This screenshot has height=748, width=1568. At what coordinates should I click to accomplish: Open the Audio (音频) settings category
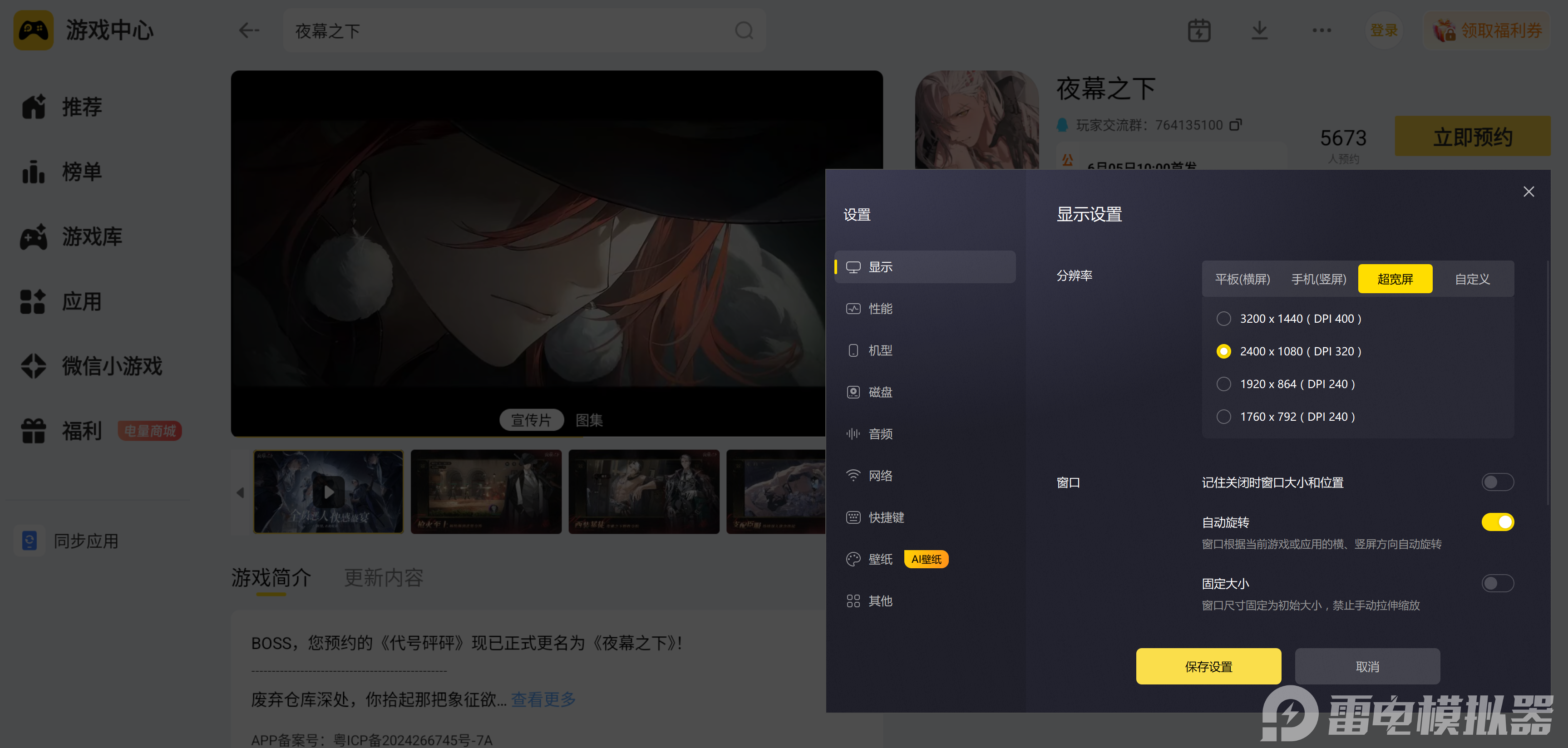tap(925, 434)
